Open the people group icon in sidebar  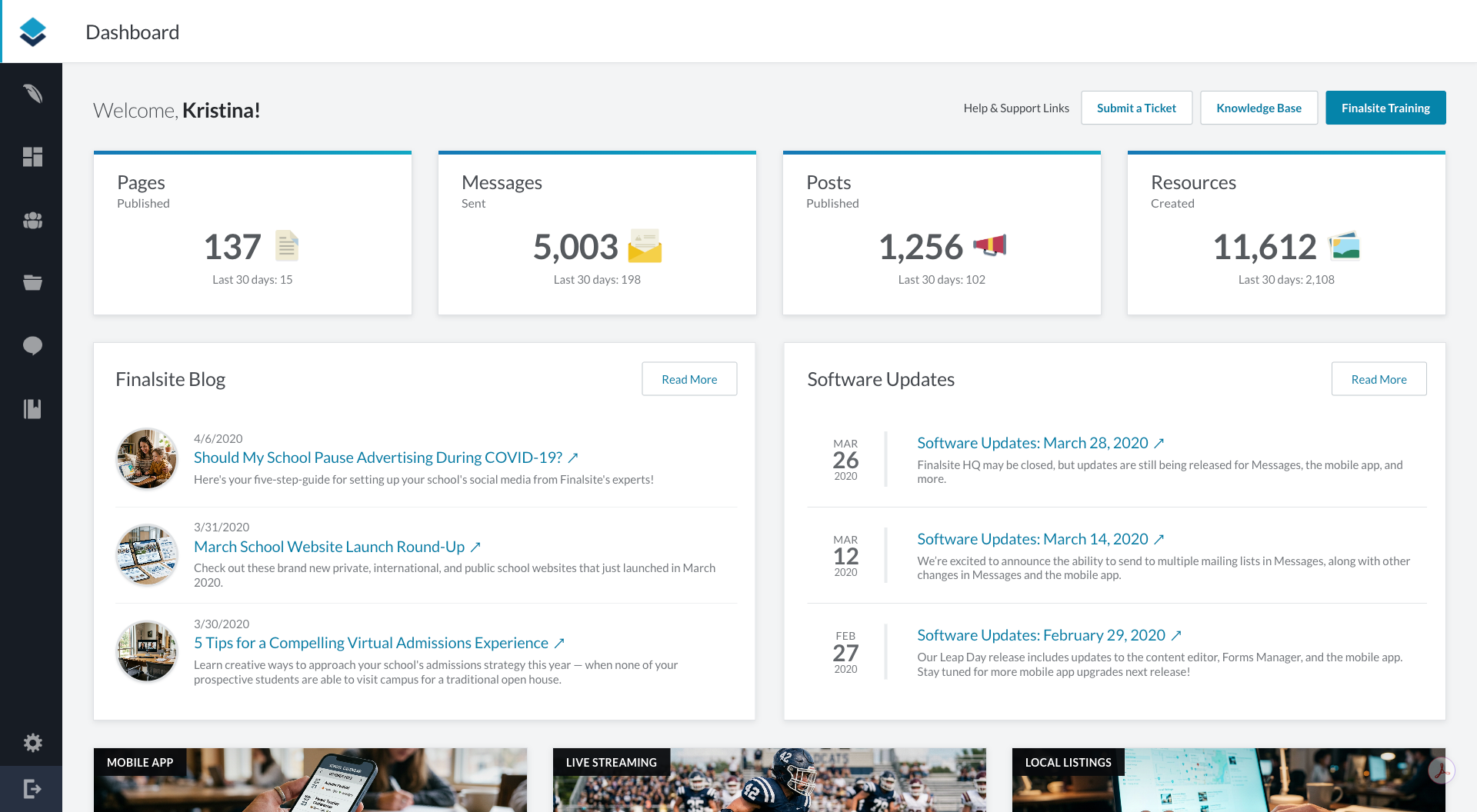click(32, 221)
